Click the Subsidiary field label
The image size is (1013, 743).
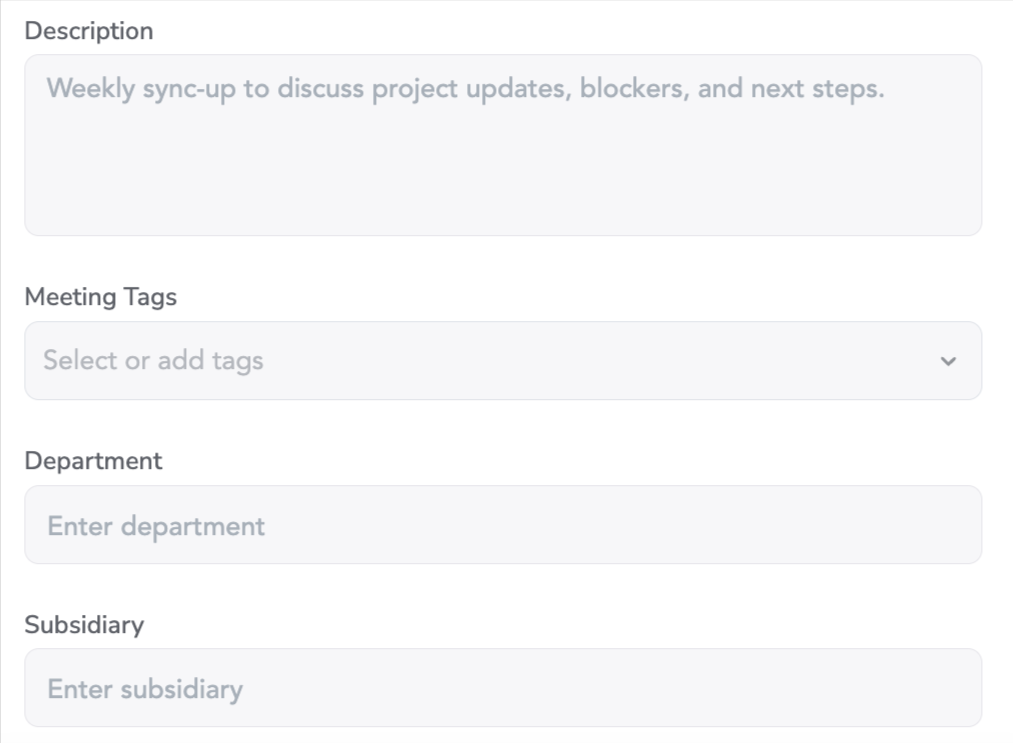[84, 625]
